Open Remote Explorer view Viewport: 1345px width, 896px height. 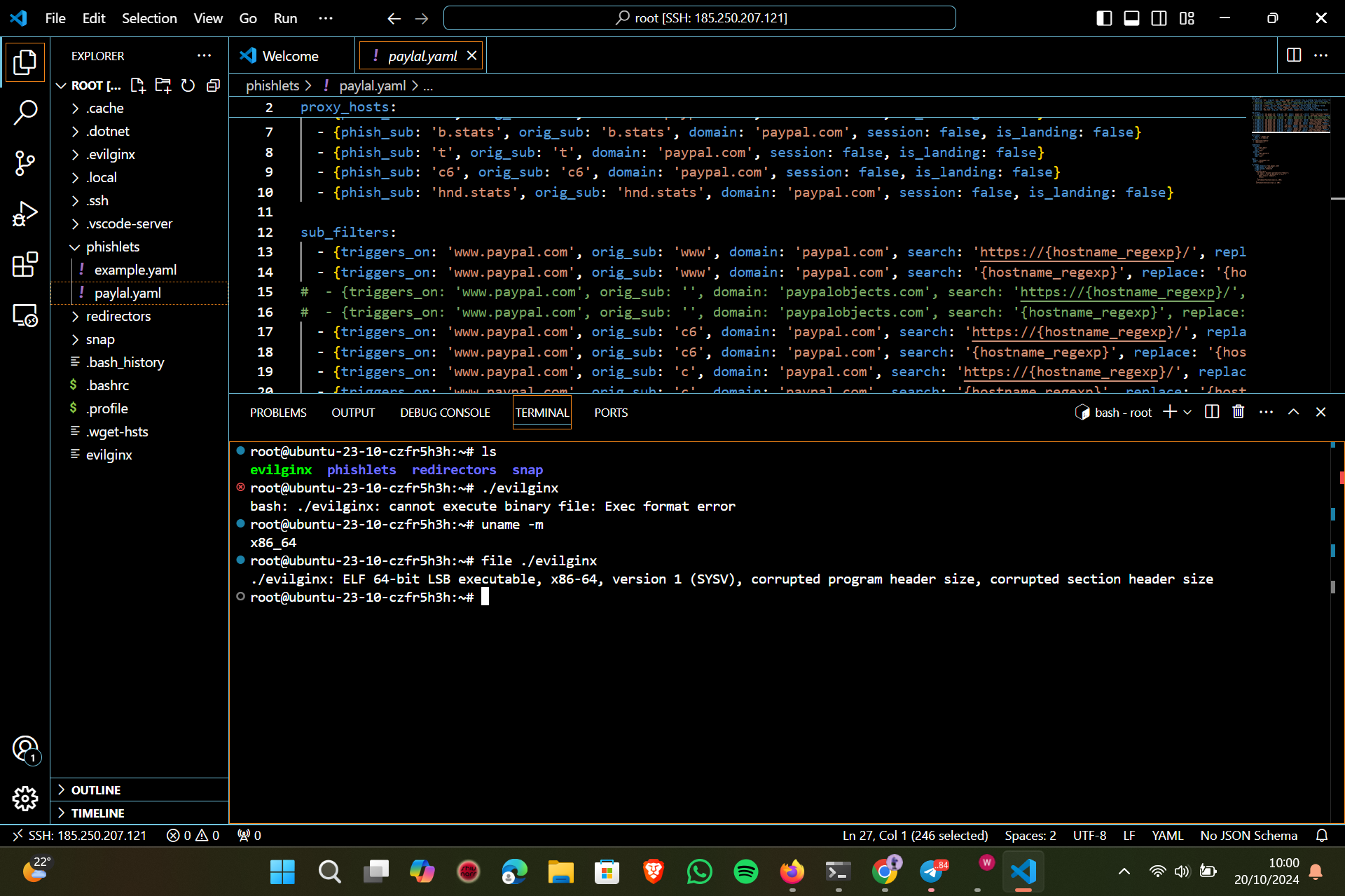tap(25, 316)
